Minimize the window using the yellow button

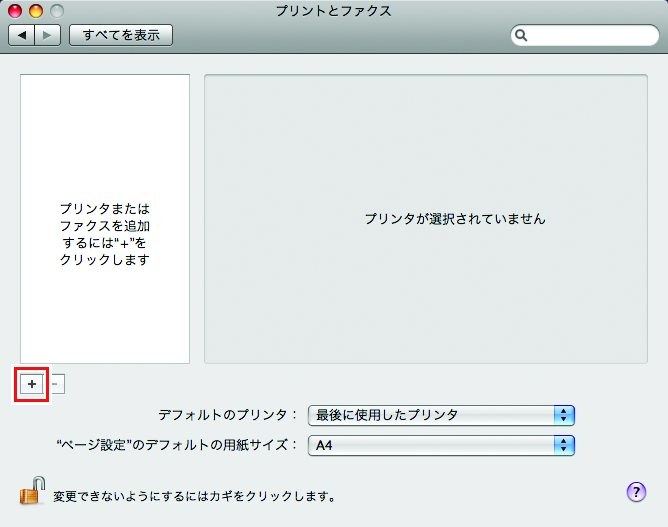click(x=35, y=11)
